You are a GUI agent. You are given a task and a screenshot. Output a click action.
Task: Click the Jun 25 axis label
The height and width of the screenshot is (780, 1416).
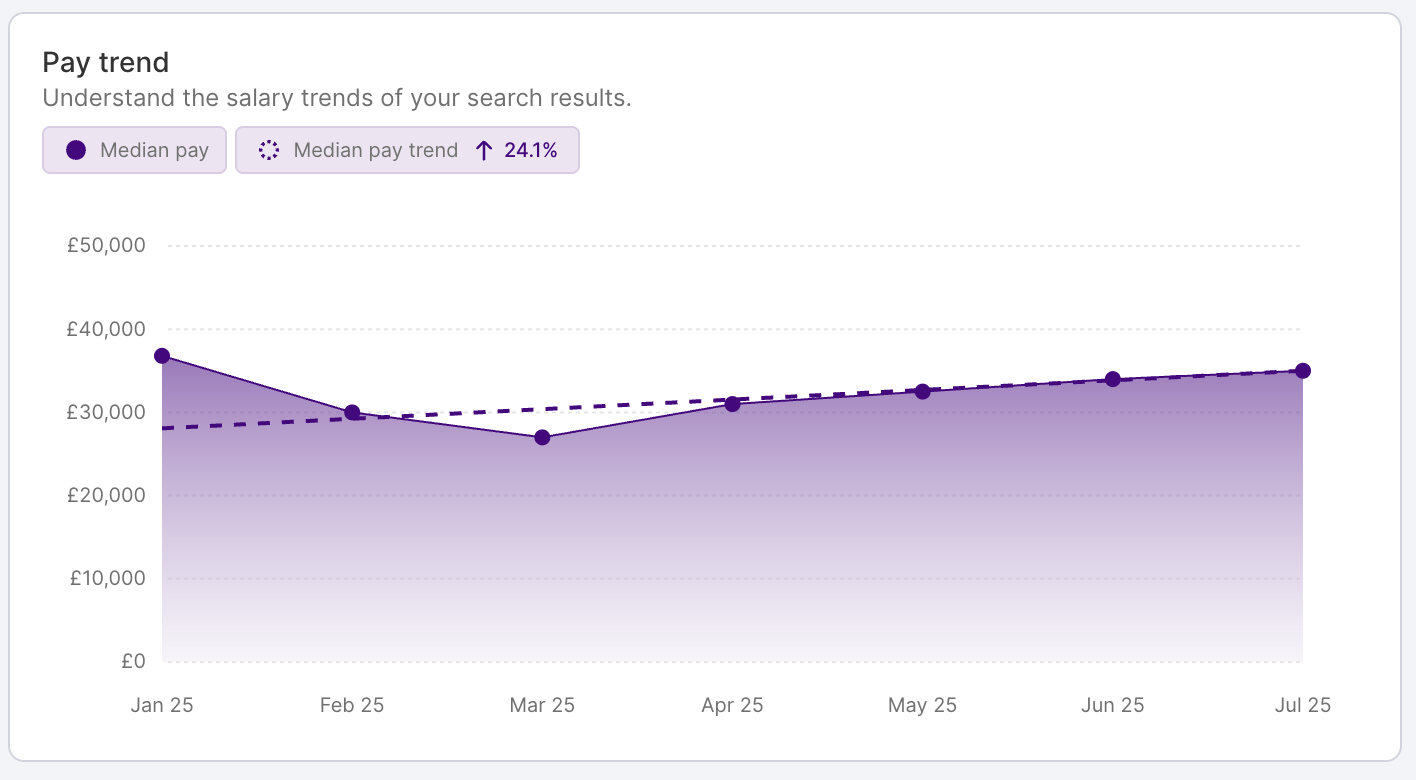pyautogui.click(x=1112, y=705)
